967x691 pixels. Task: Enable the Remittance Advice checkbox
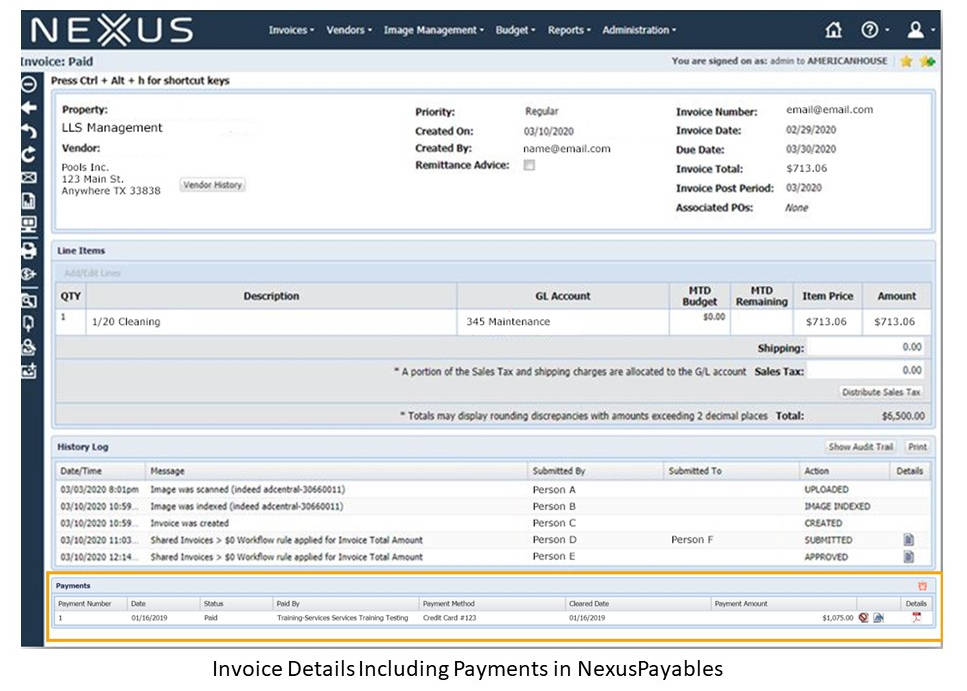pyautogui.click(x=529, y=165)
